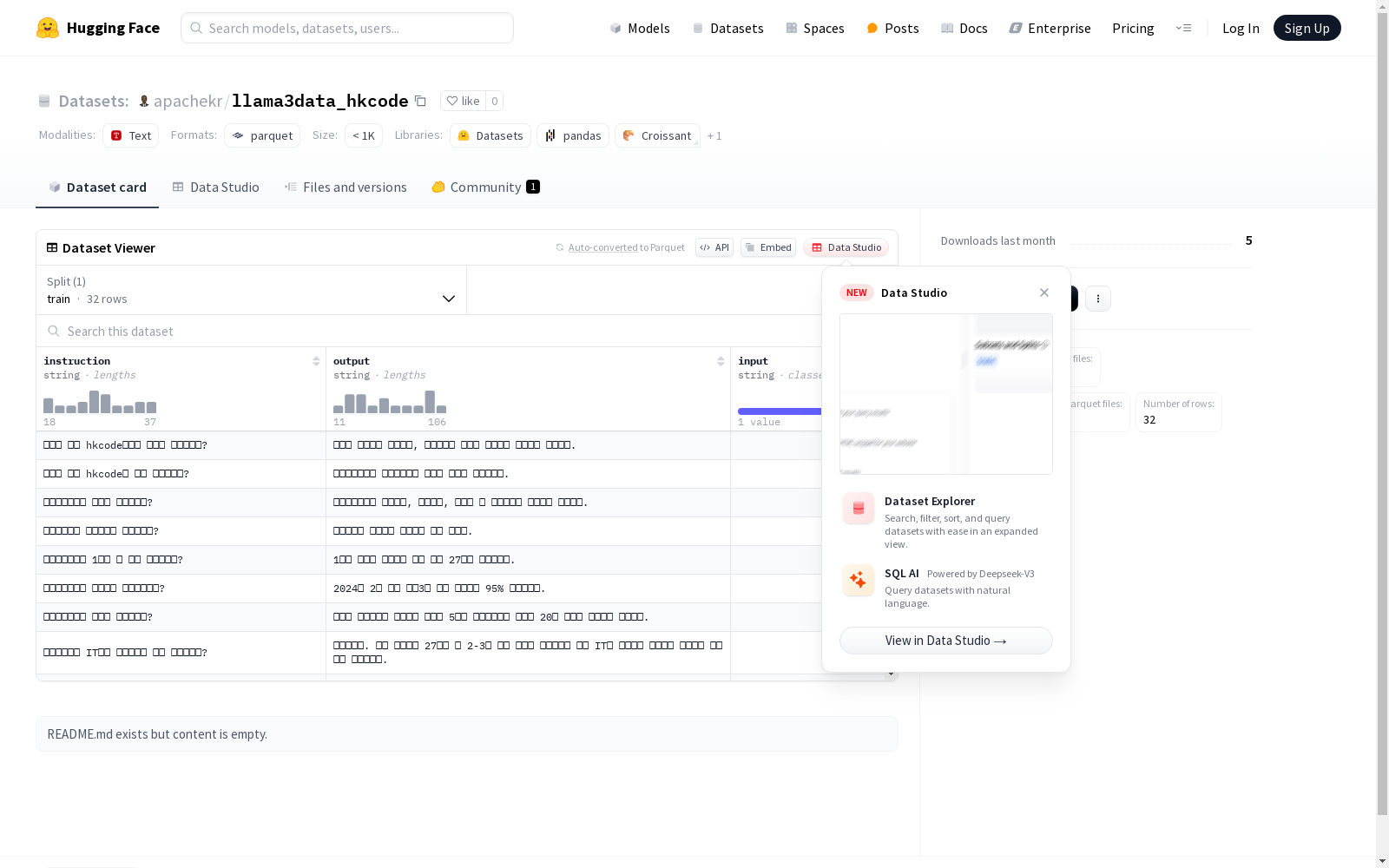The width and height of the screenshot is (1389, 868).
Task: Click the Embed button
Action: pos(768,247)
